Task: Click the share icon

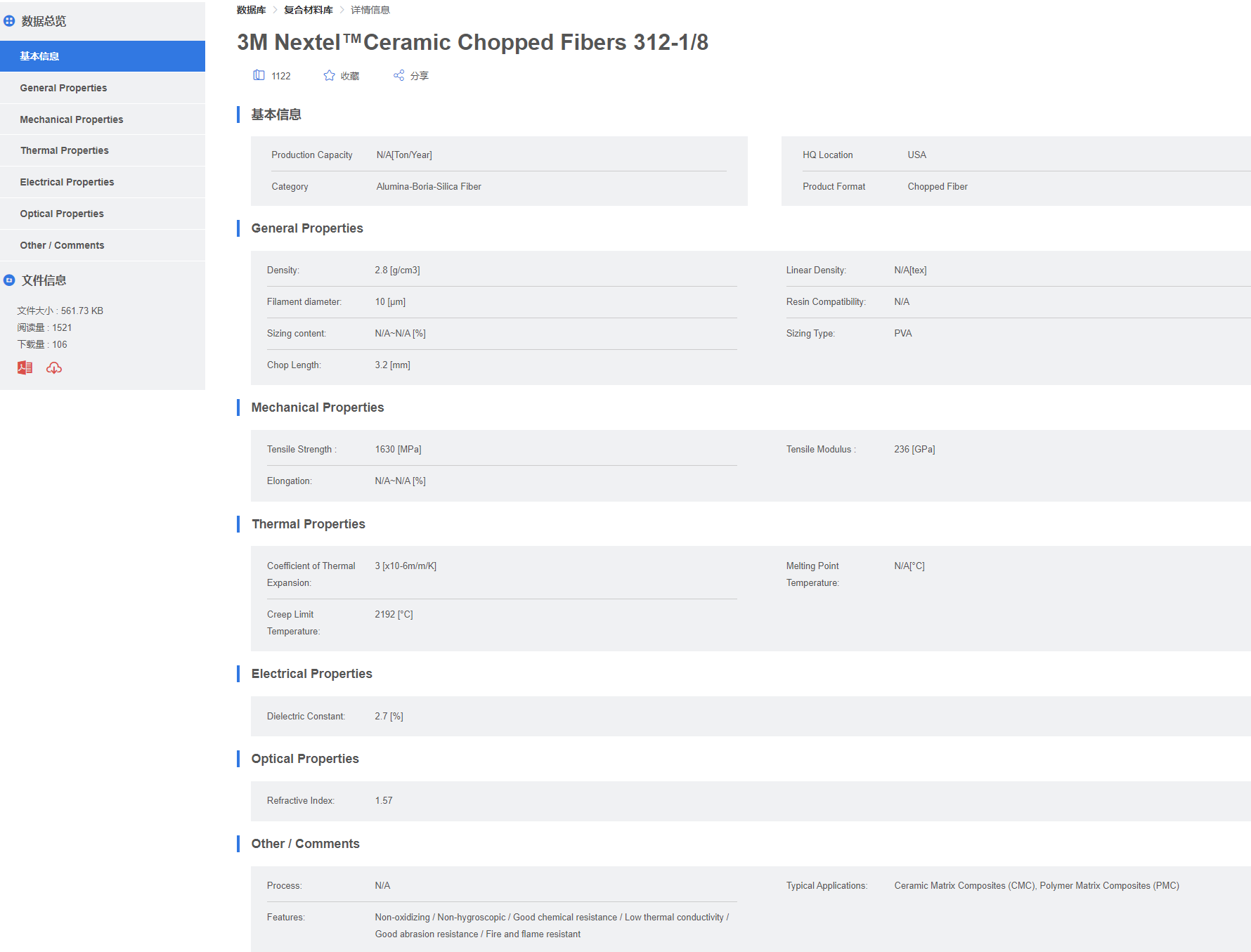Action: click(398, 75)
